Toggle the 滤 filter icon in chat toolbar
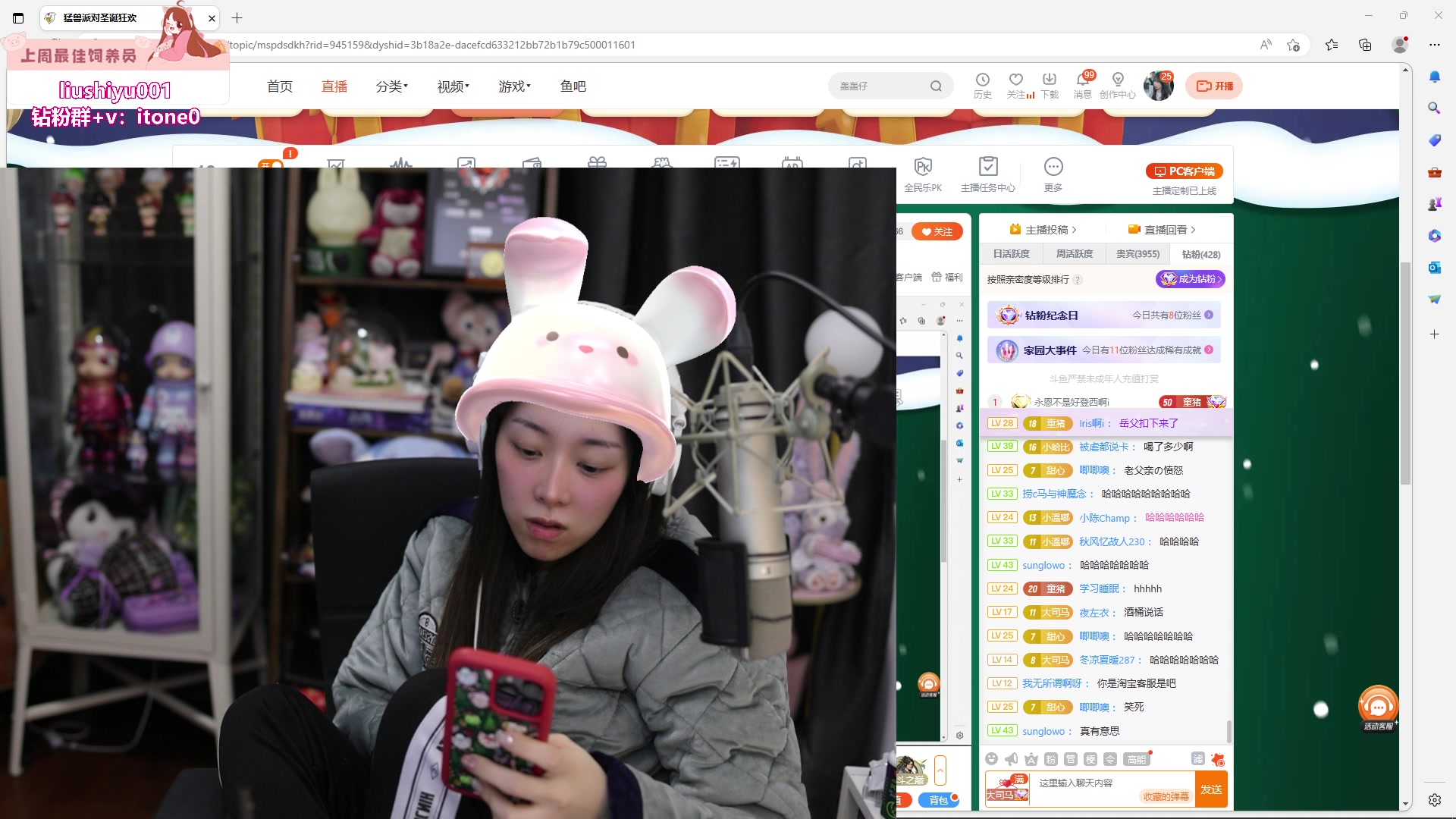 1198,759
